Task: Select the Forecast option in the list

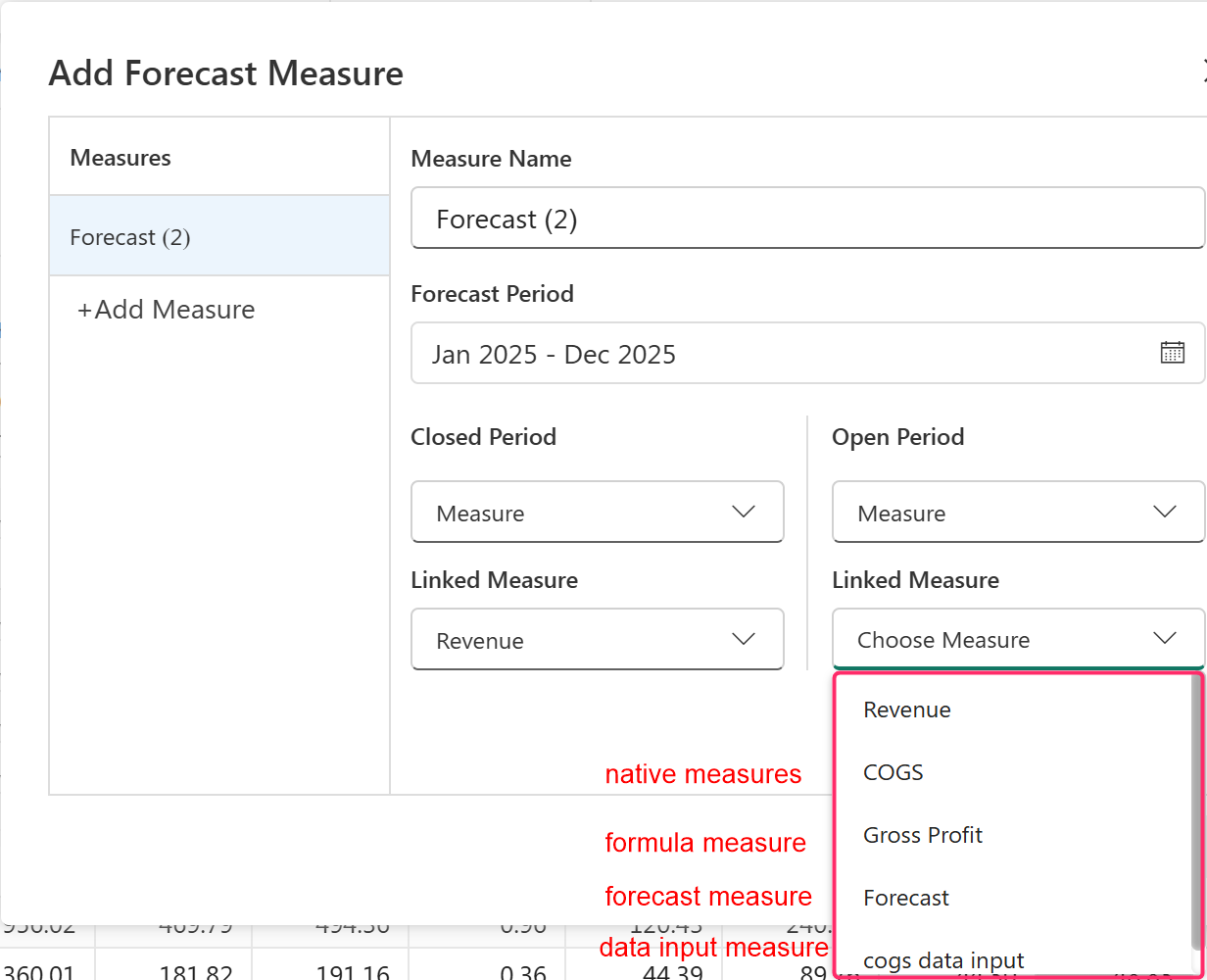Action: (906, 898)
